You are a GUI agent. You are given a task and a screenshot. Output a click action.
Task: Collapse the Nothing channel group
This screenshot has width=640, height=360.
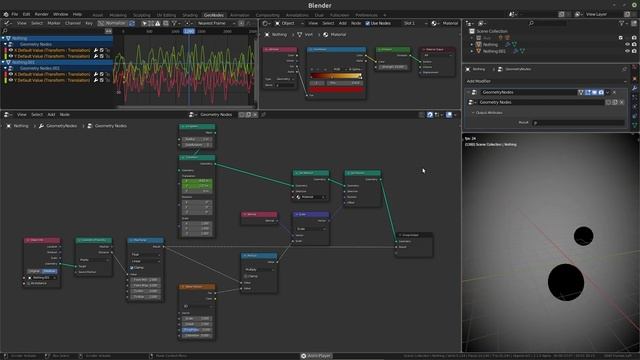point(3,38)
